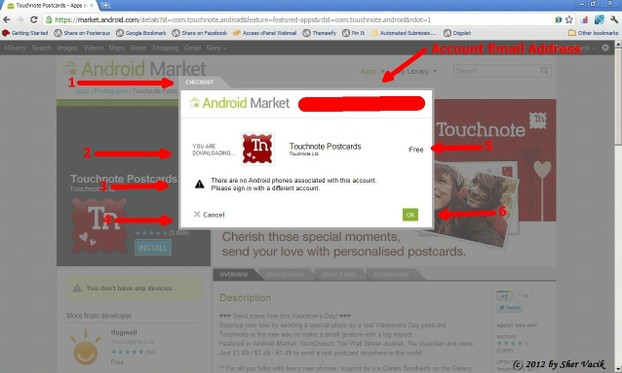
Task: Click the page vertical scrollbar
Action: pos(618,206)
